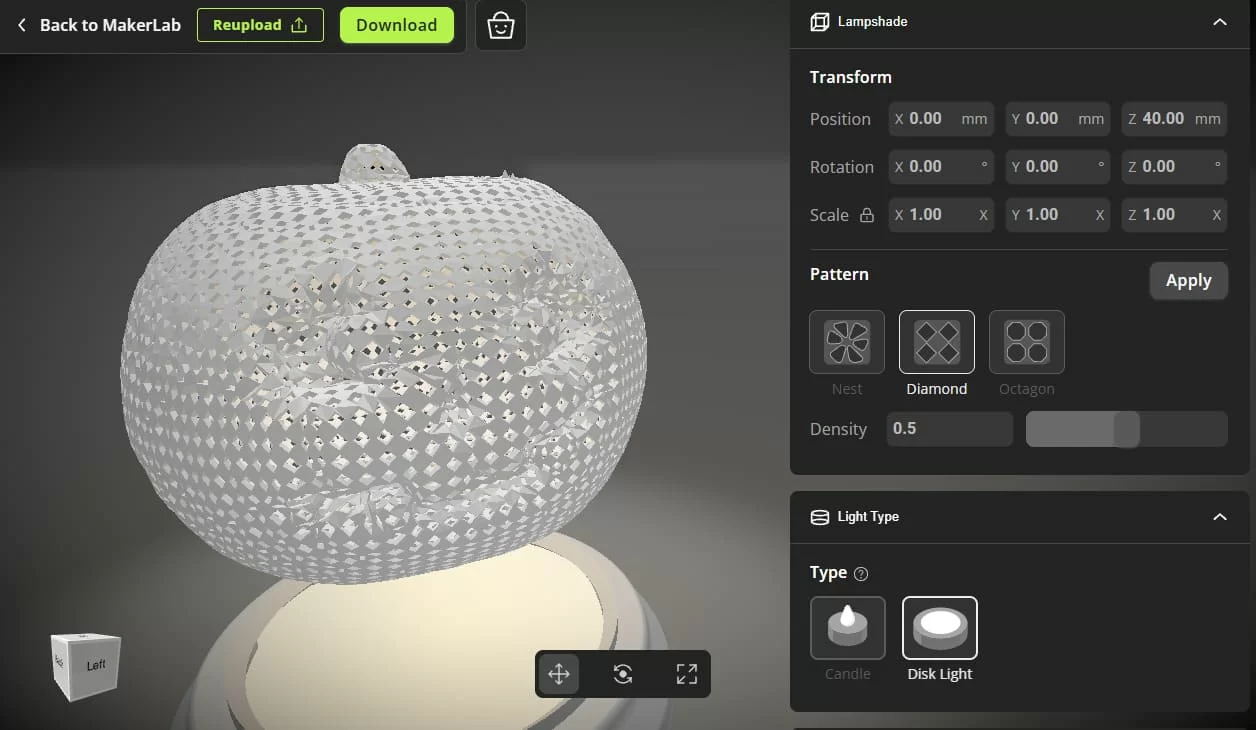Edit Position Z field
Image resolution: width=1256 pixels, height=730 pixels.
coord(1174,119)
